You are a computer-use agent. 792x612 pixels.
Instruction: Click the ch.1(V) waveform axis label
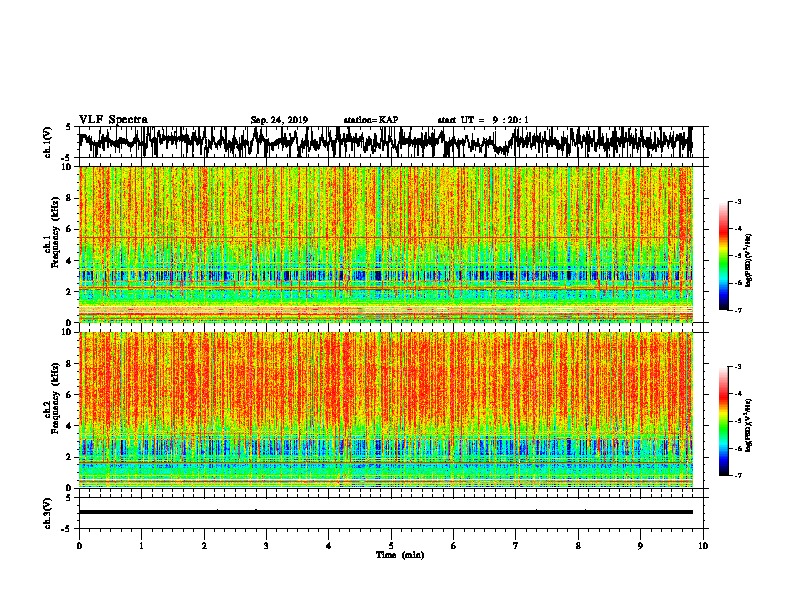[48, 142]
